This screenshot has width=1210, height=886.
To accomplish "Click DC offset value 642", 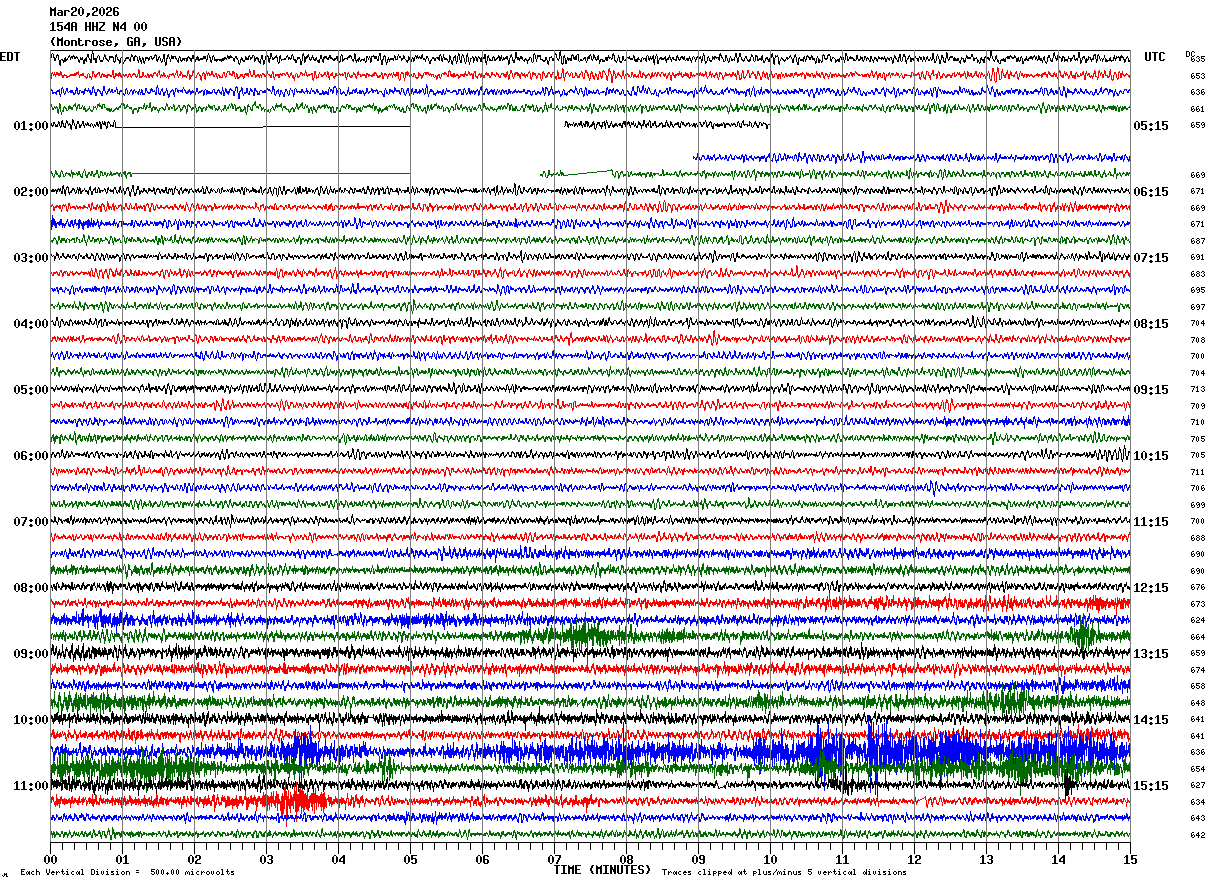I will coord(1197,835).
